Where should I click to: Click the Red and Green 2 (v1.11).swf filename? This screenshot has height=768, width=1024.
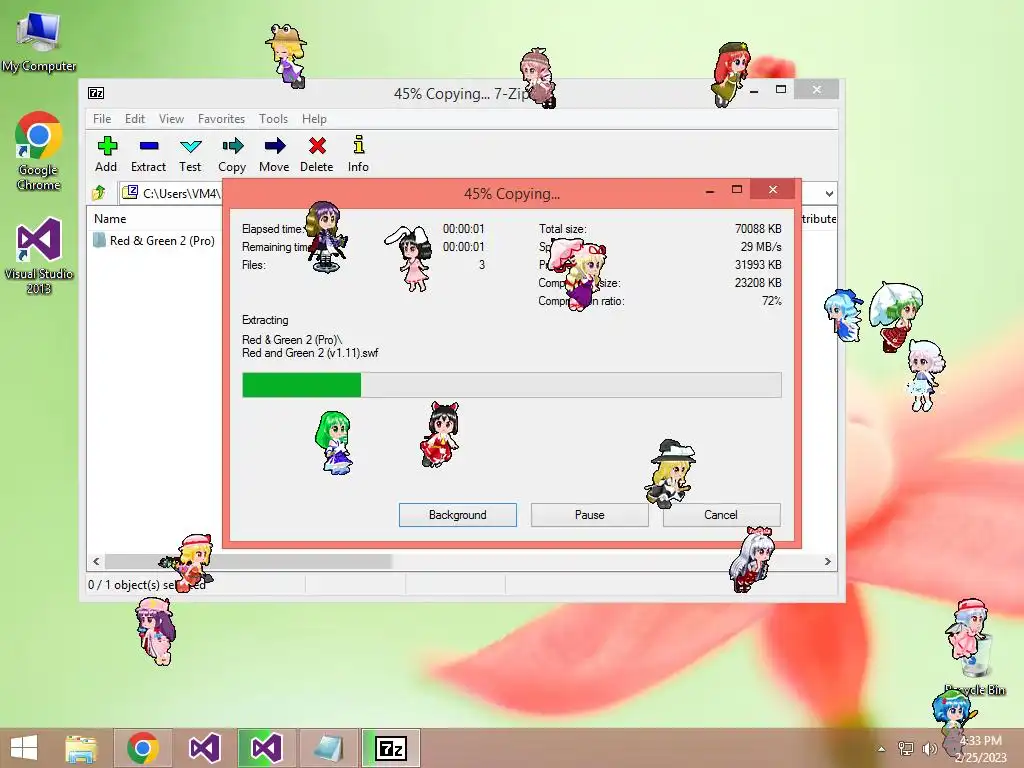tap(310, 353)
